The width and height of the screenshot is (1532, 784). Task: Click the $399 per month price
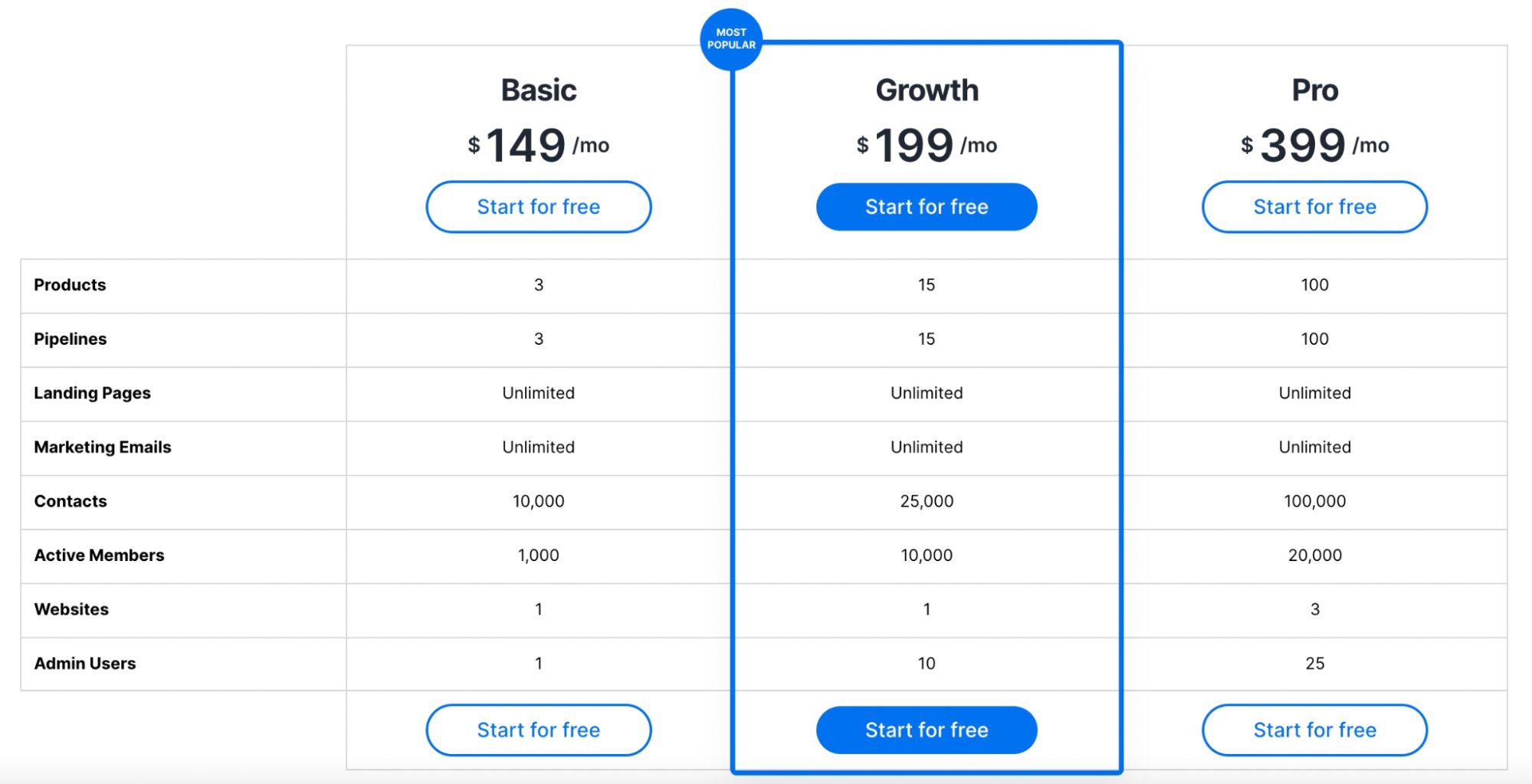pos(1314,145)
